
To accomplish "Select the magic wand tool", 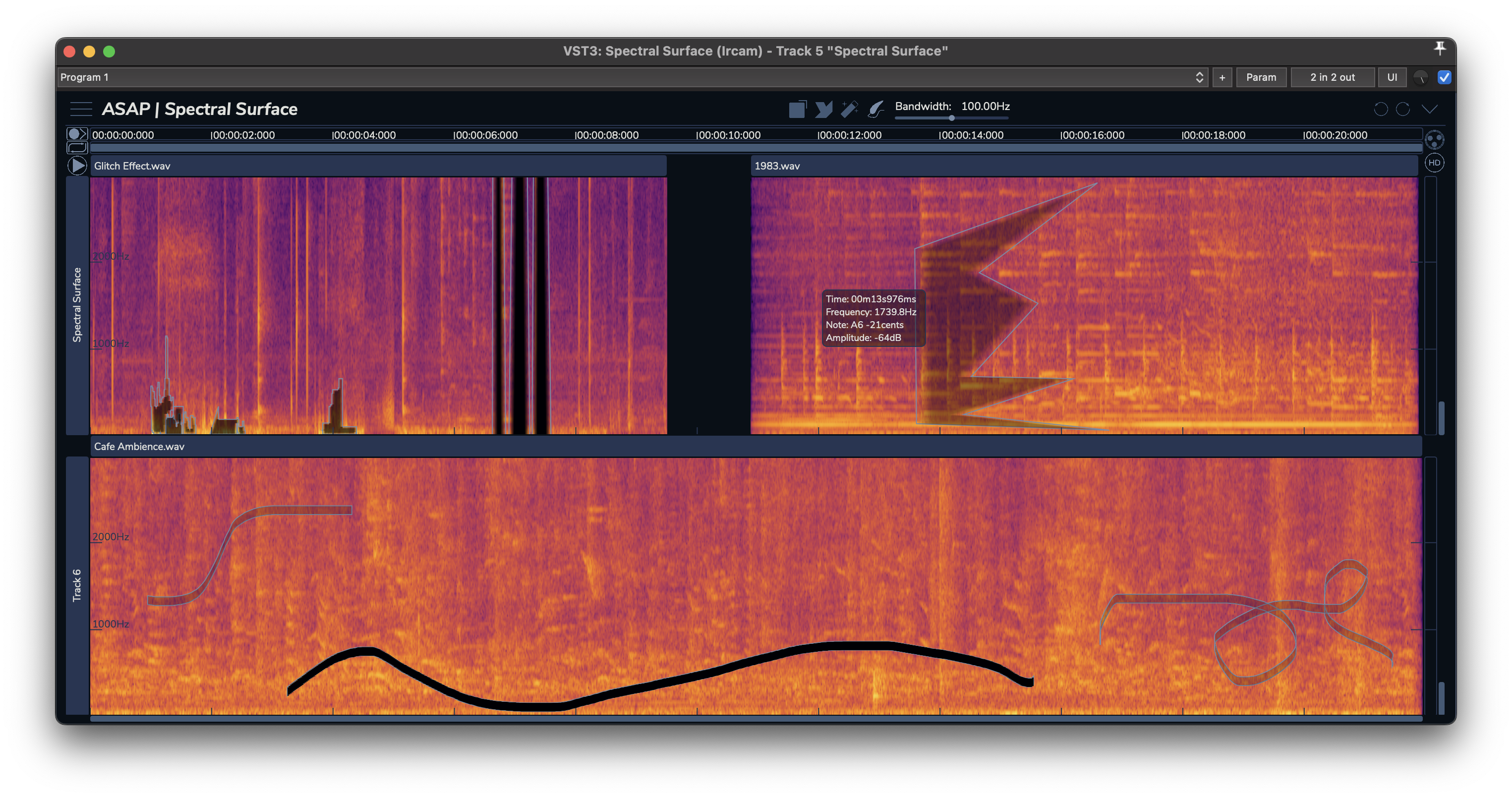I will coord(849,109).
